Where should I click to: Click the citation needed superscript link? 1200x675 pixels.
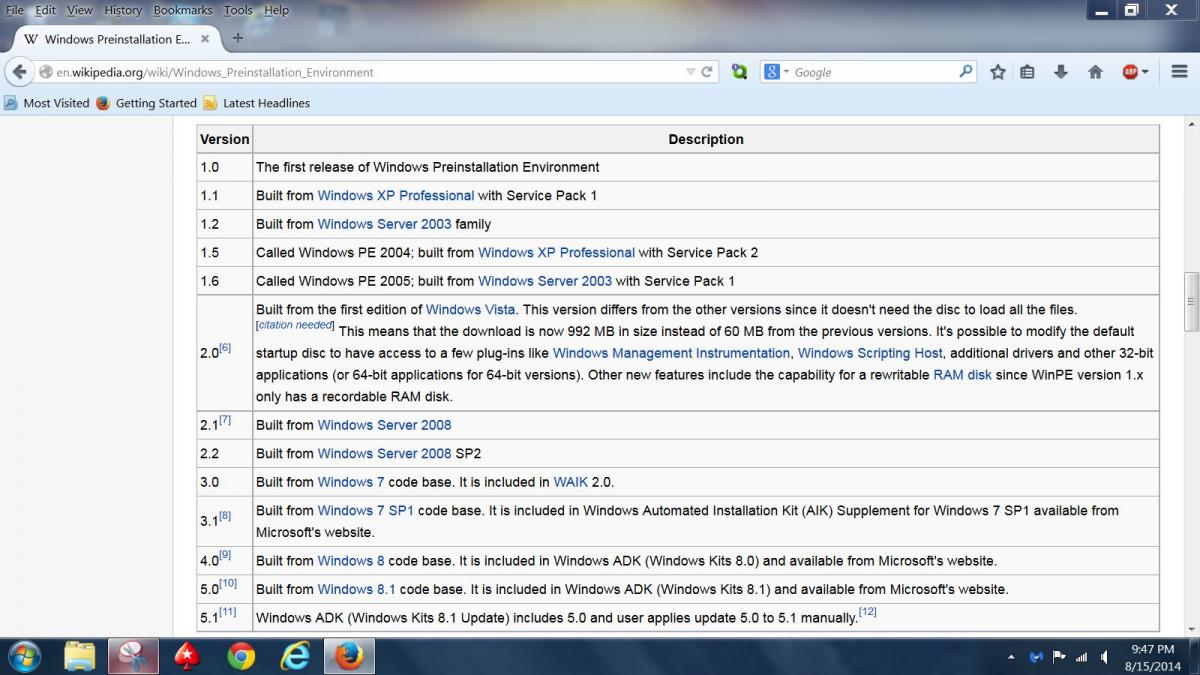pos(295,326)
